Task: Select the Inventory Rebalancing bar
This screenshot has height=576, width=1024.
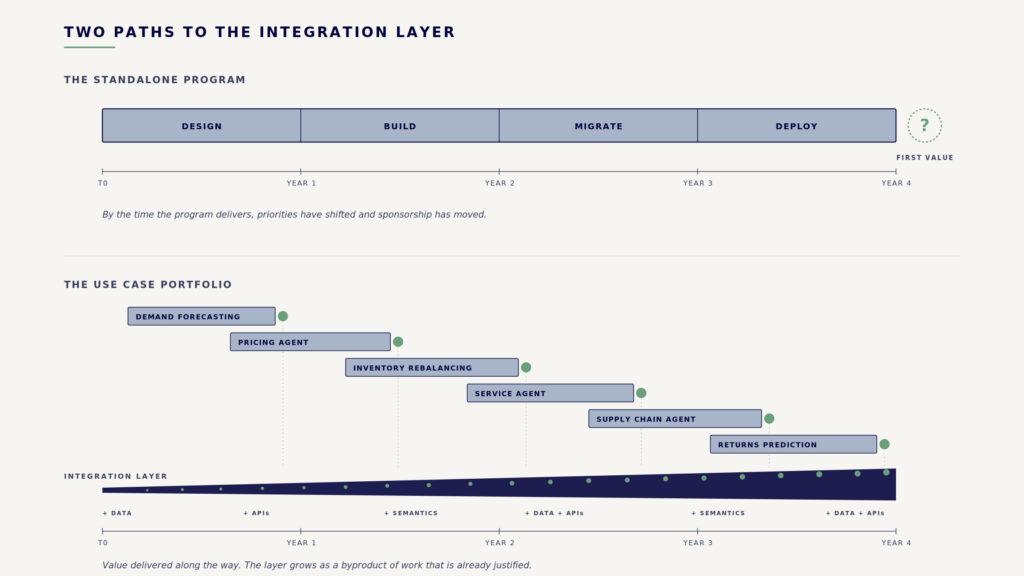Action: (432, 367)
